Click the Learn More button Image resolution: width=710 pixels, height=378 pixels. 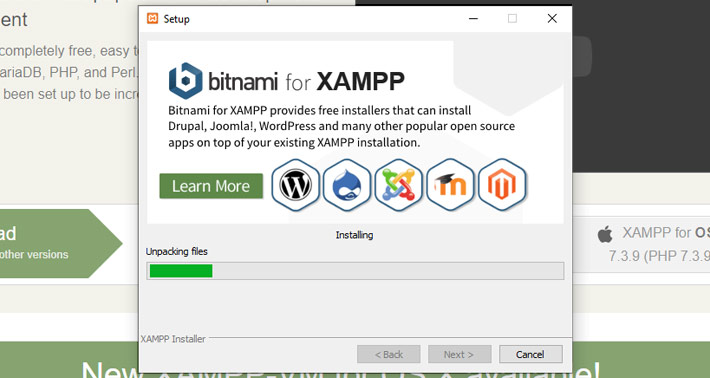coord(211,186)
